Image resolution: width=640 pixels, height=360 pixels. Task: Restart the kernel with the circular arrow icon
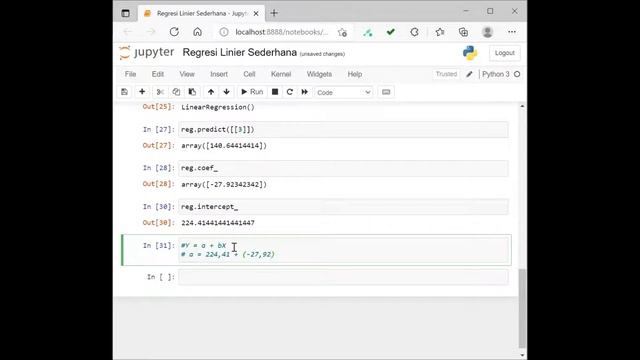[x=290, y=92]
